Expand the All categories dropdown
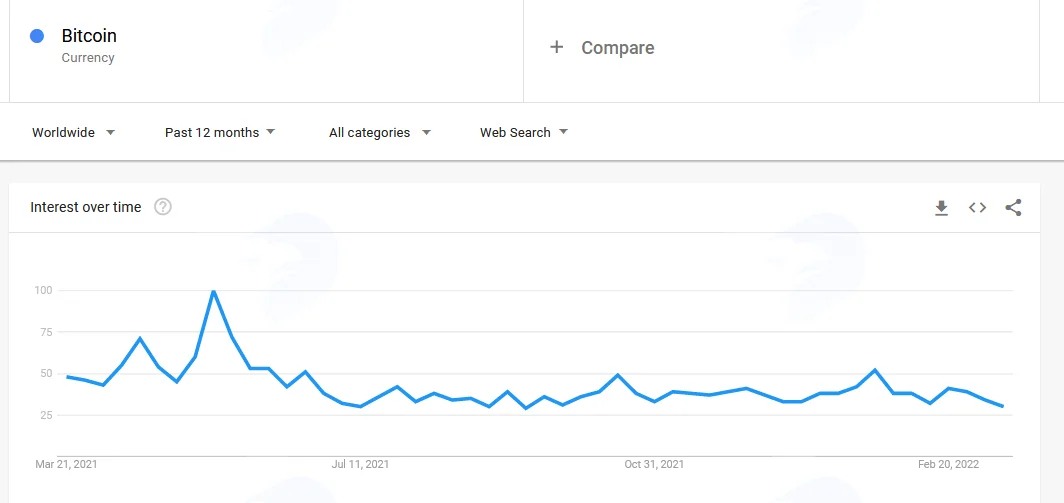 380,132
